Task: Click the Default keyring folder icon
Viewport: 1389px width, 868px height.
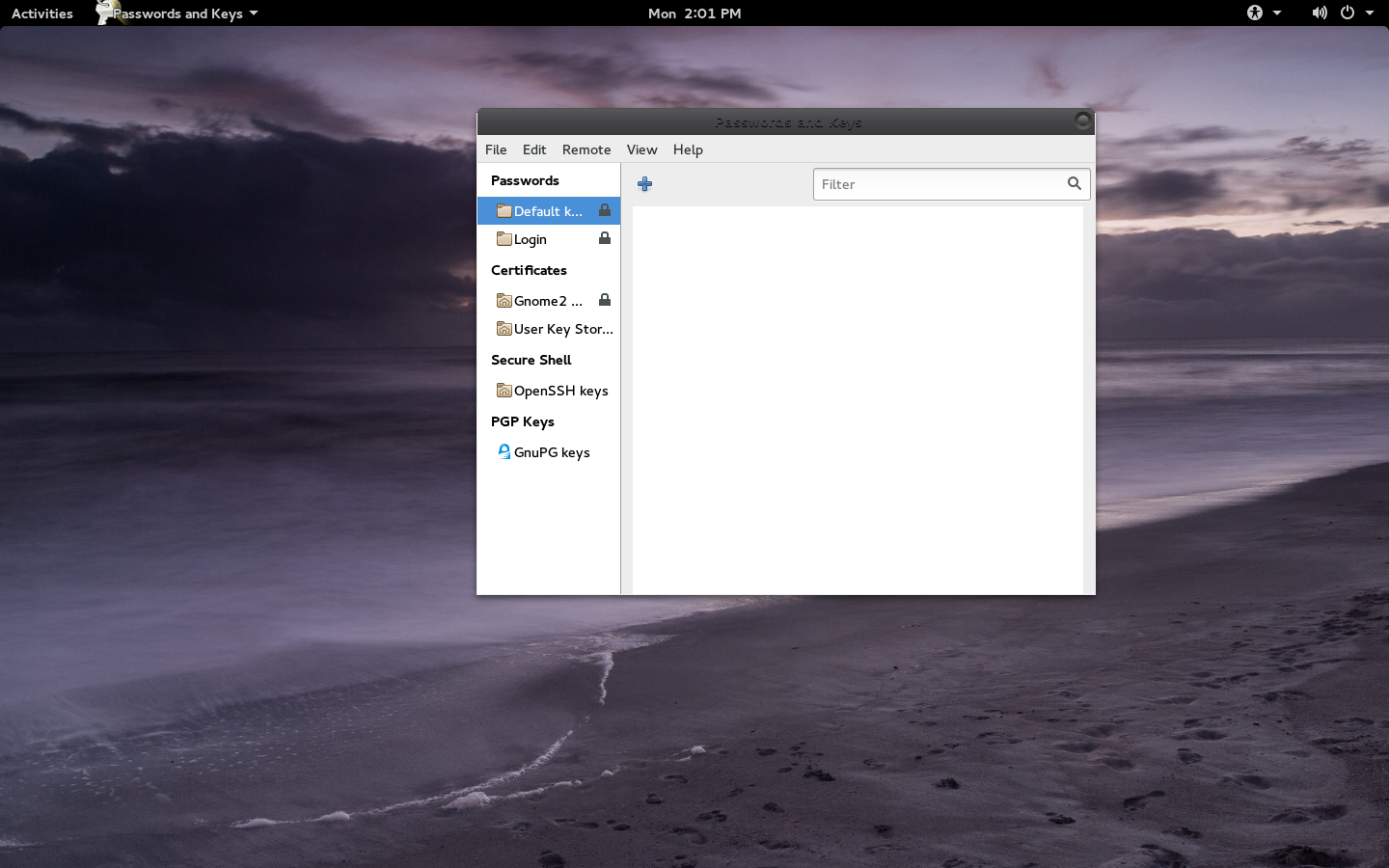Action: tap(504, 210)
